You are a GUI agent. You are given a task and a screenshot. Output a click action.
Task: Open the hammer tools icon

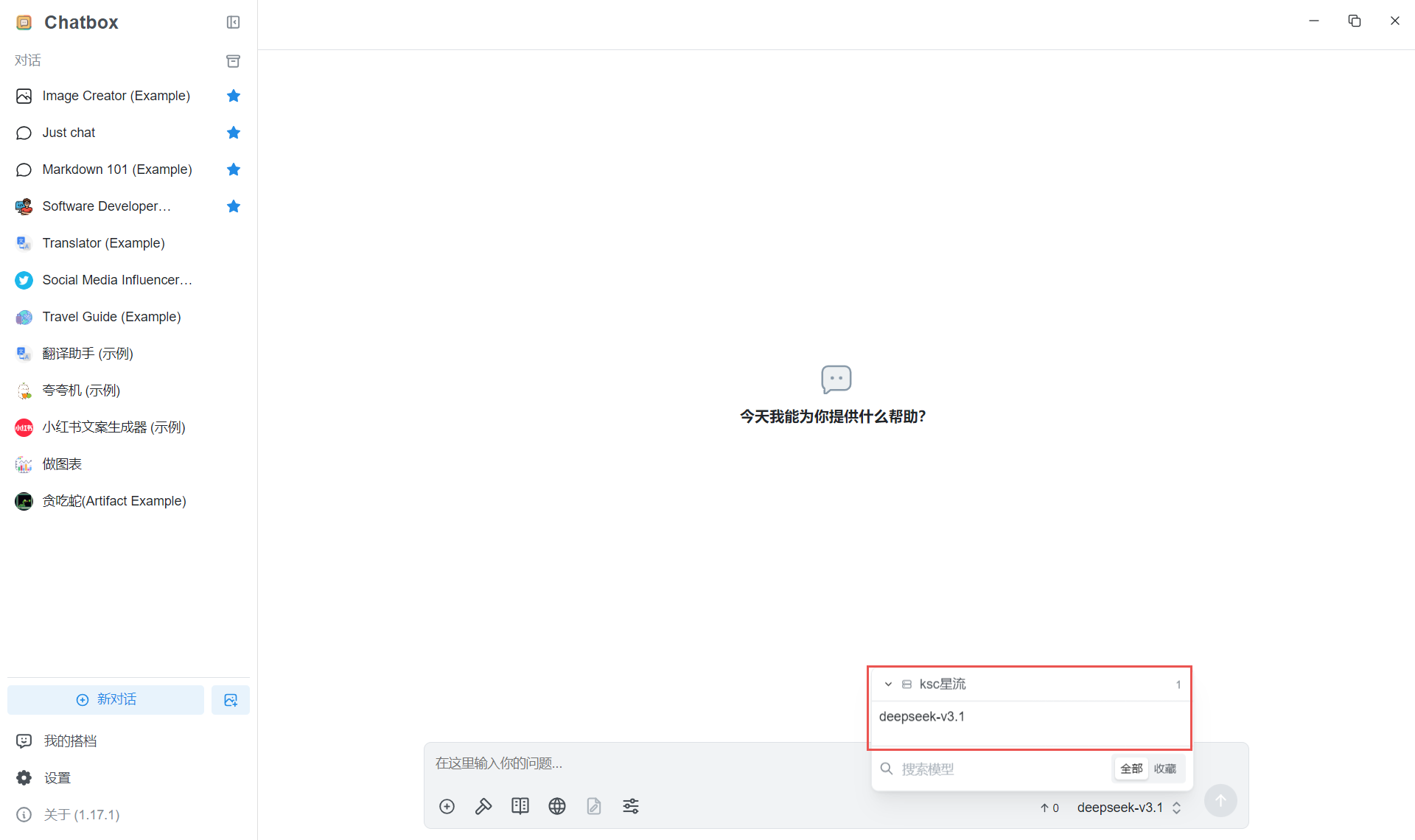(x=483, y=806)
